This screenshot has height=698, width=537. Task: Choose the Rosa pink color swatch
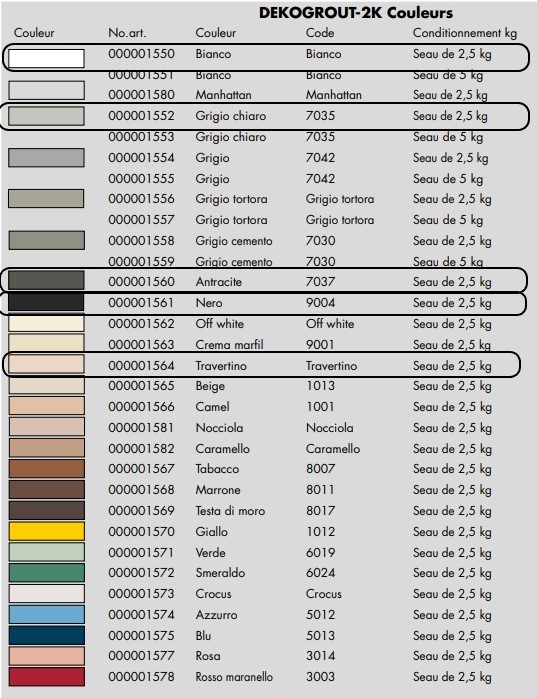[47, 656]
